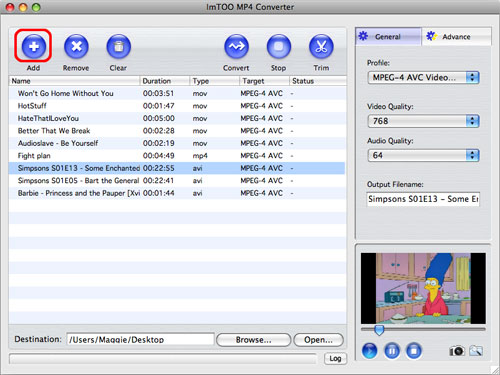This screenshot has height=375, width=500.
Task: Click the mp4 type cell
Action: (200, 156)
